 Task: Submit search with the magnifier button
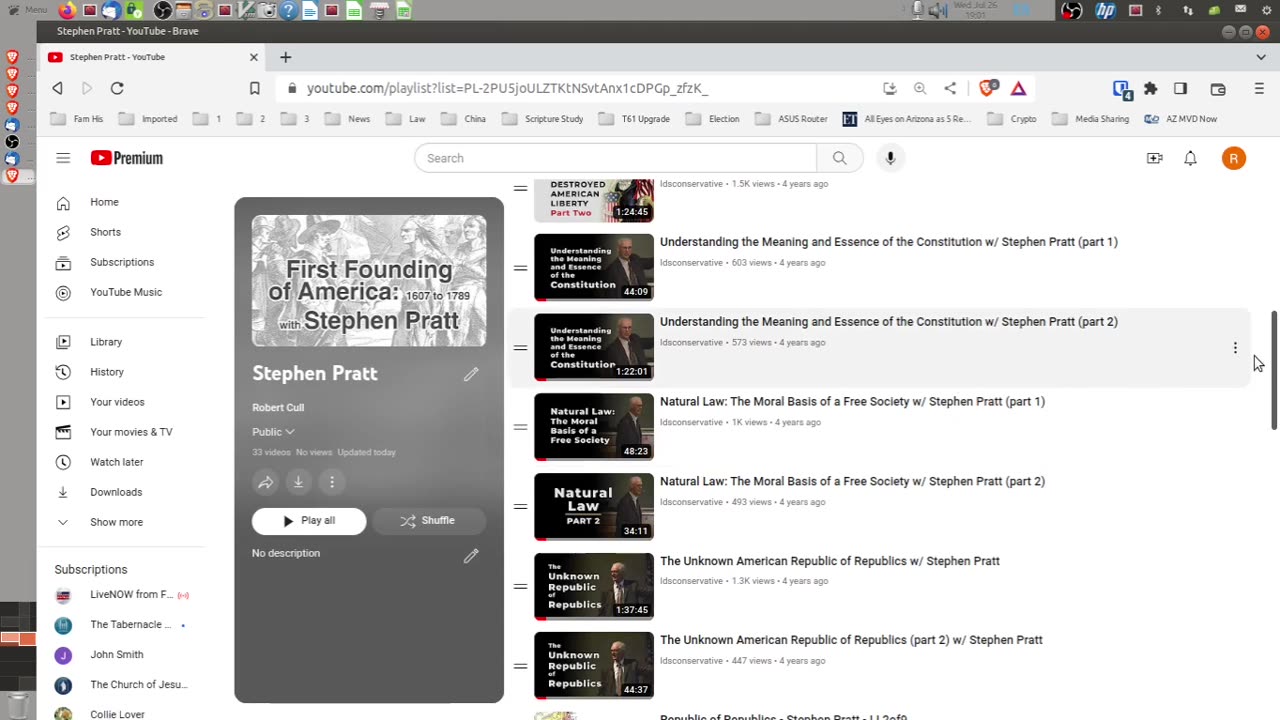click(x=840, y=158)
